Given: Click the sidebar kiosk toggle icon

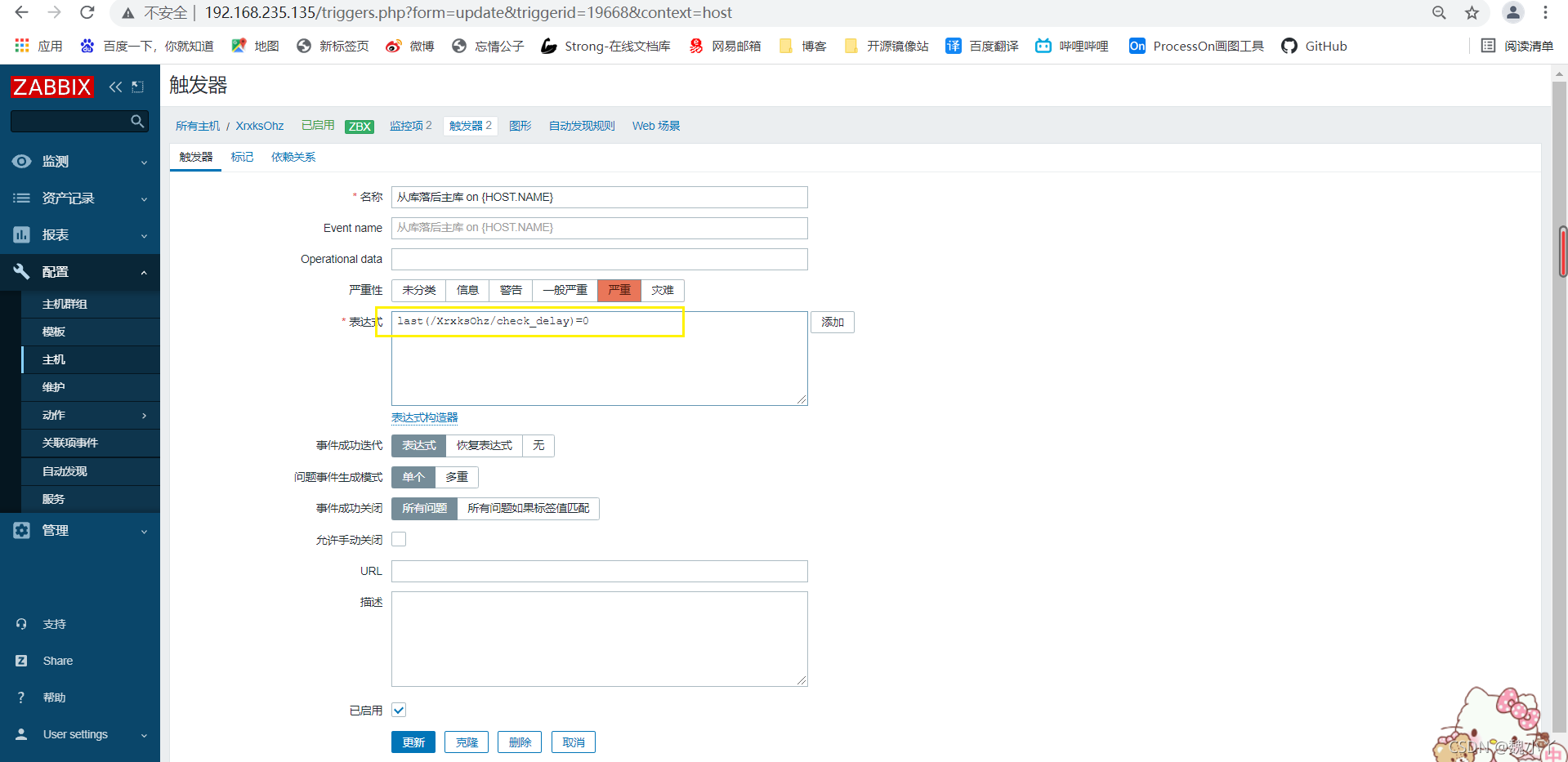Looking at the screenshot, I should point(137,87).
